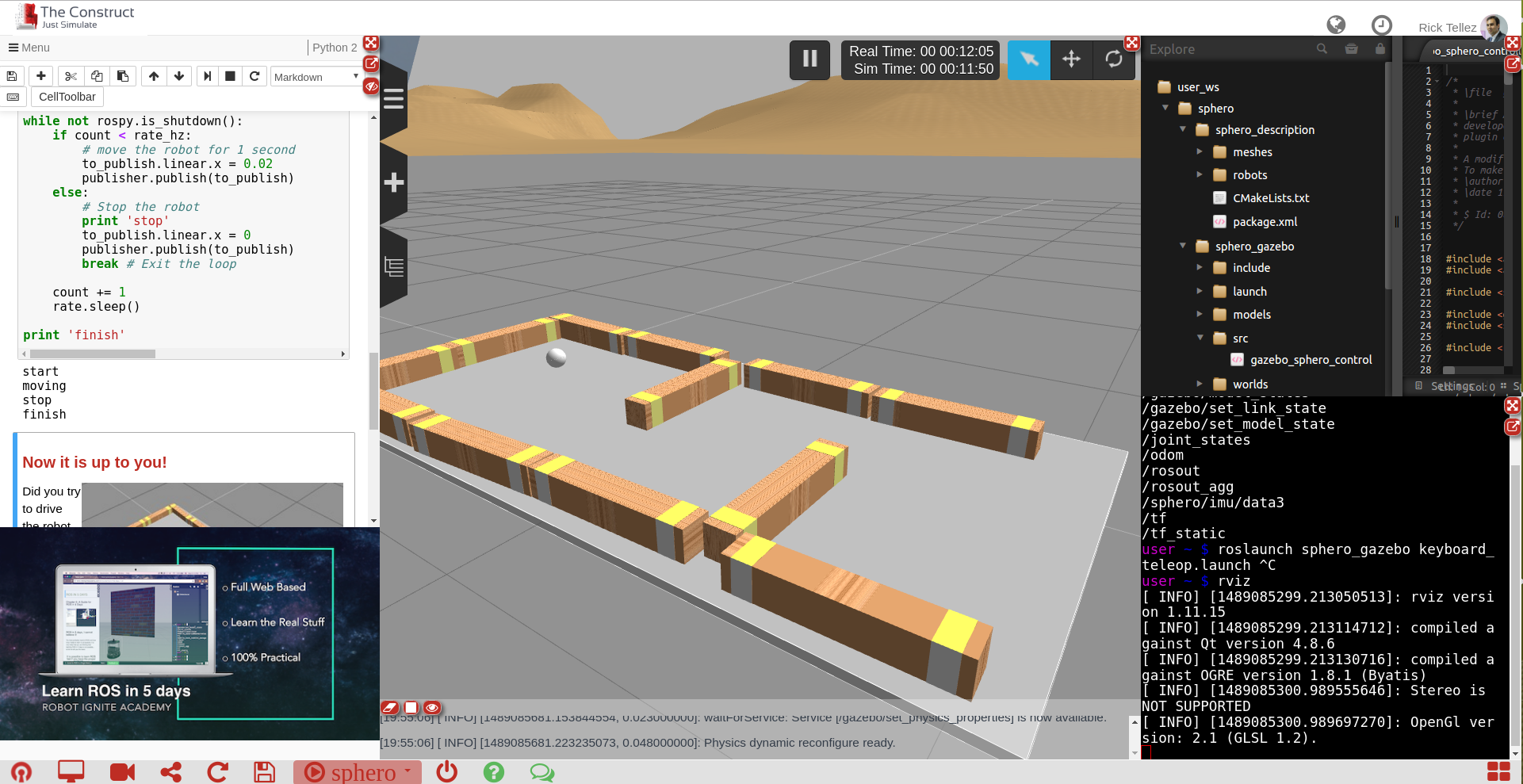This screenshot has width=1523, height=784.
Task: Save project with red floppy icon
Action: pos(264,772)
